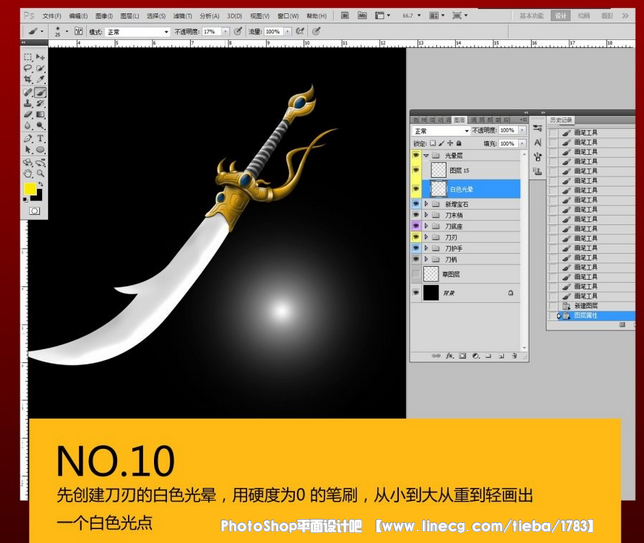Select the Crop tool
Viewport: 644px width, 543px height.
pos(28,79)
